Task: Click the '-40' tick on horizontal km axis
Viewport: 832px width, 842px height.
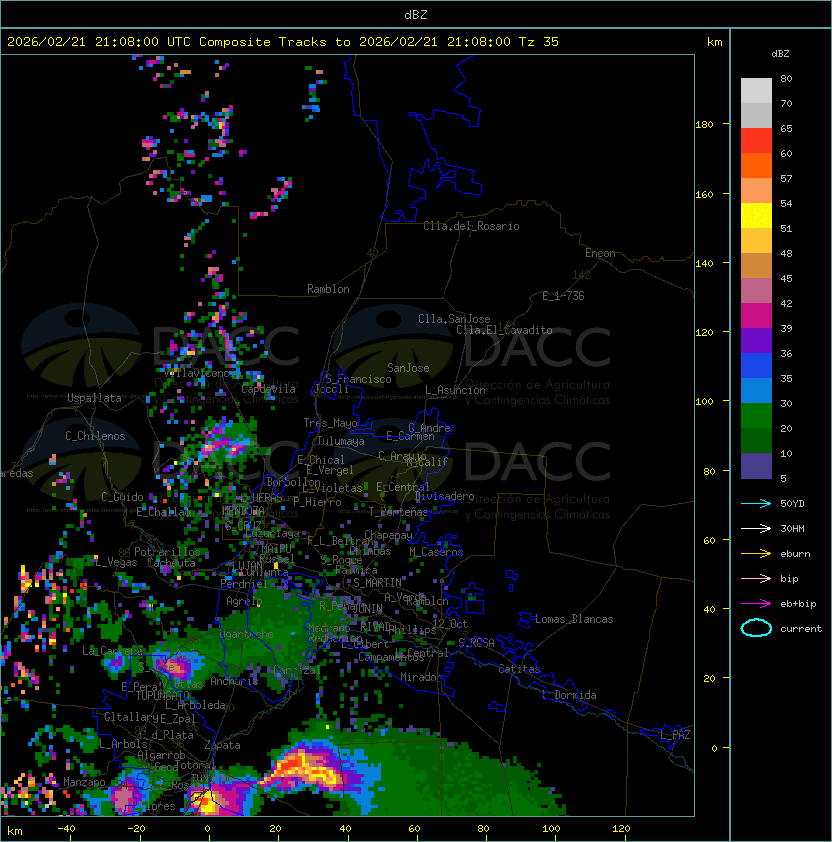Action: pos(66,829)
